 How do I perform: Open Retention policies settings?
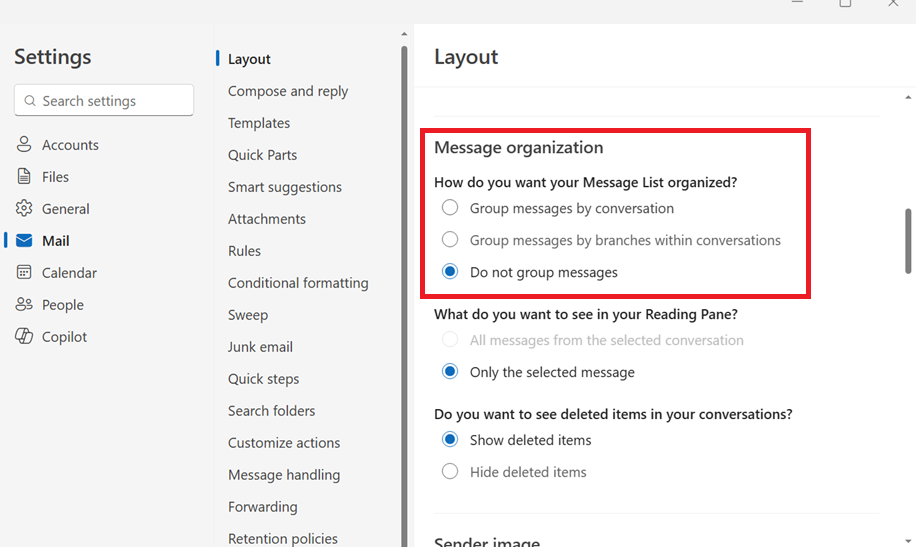283,538
